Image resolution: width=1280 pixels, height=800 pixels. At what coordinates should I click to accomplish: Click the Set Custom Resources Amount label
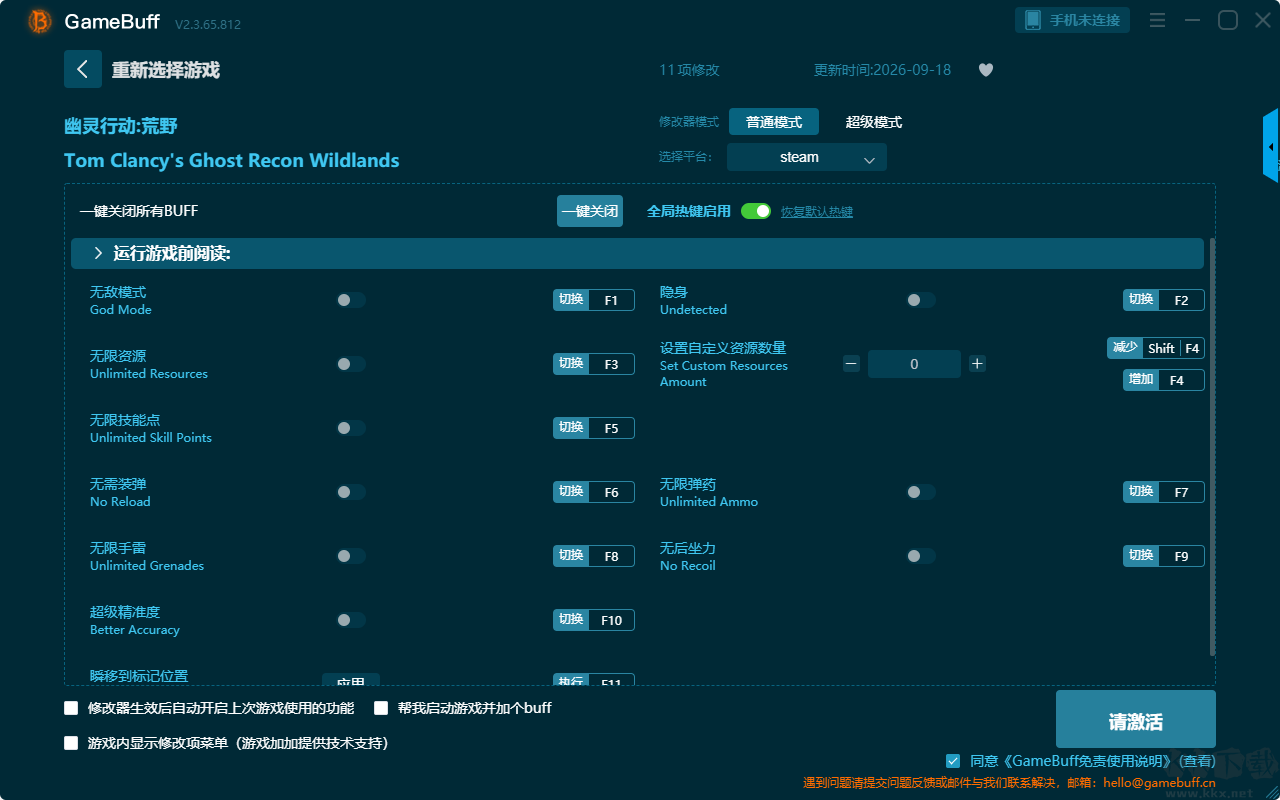point(724,374)
